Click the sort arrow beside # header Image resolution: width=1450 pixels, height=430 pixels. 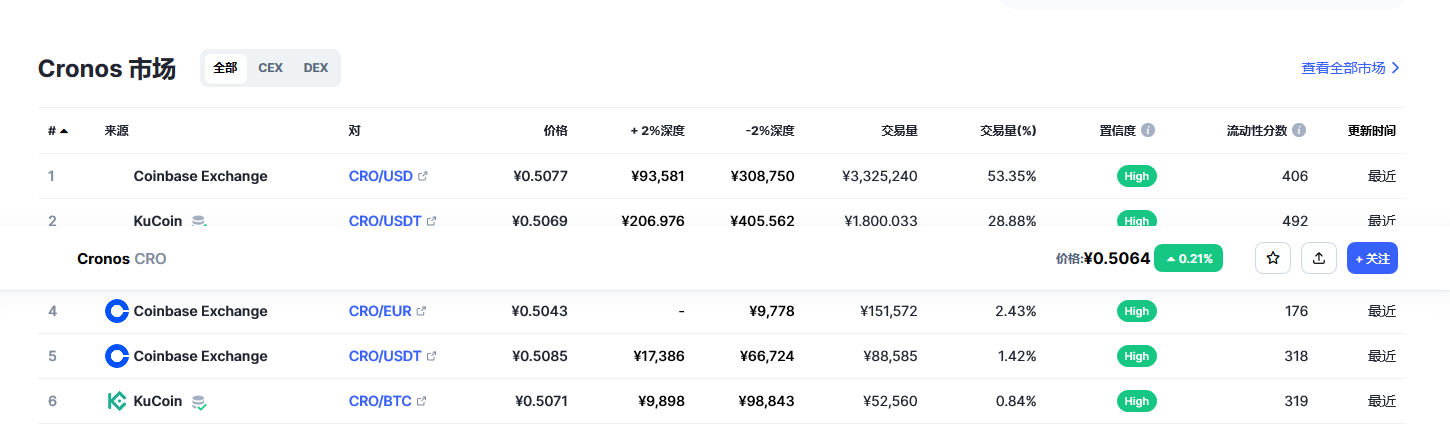tap(64, 131)
